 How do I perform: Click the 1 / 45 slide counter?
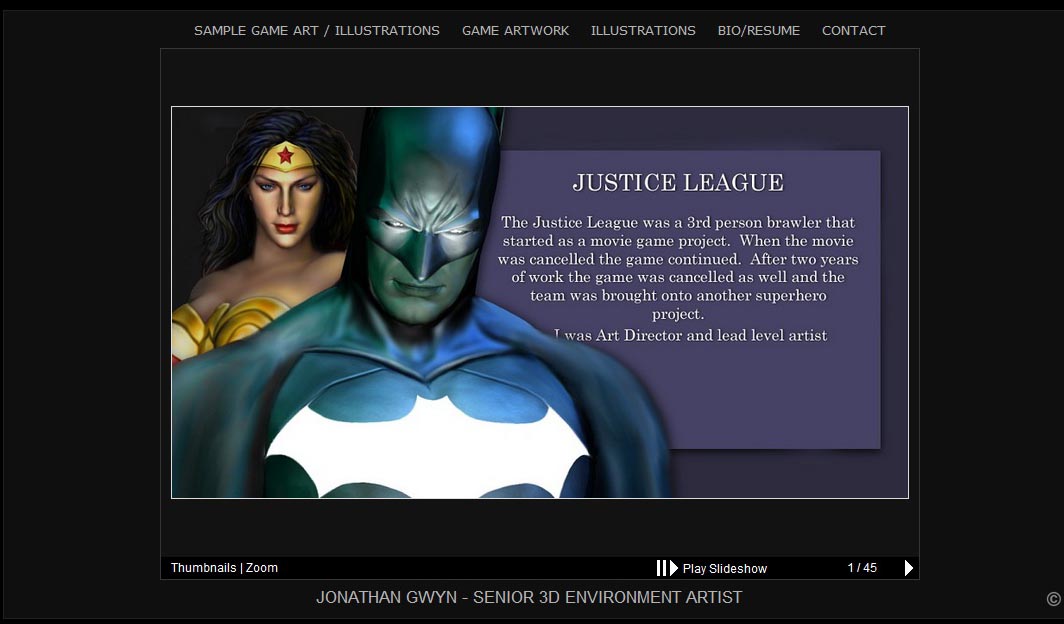862,568
